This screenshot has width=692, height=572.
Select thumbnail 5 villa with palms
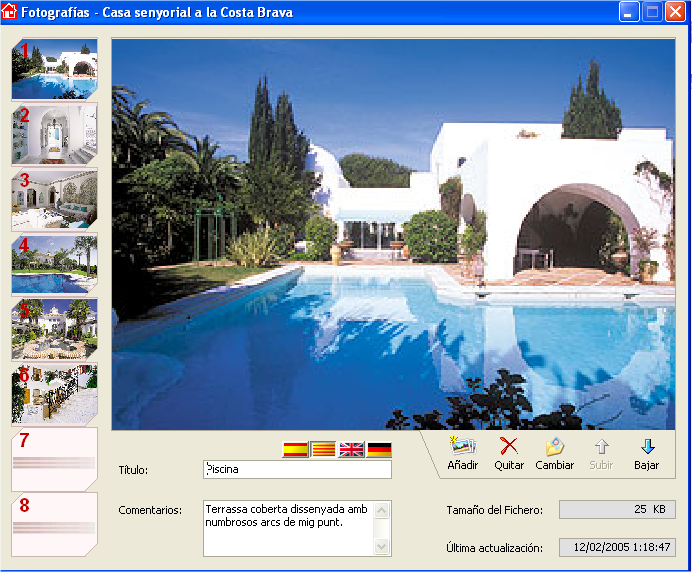55,329
